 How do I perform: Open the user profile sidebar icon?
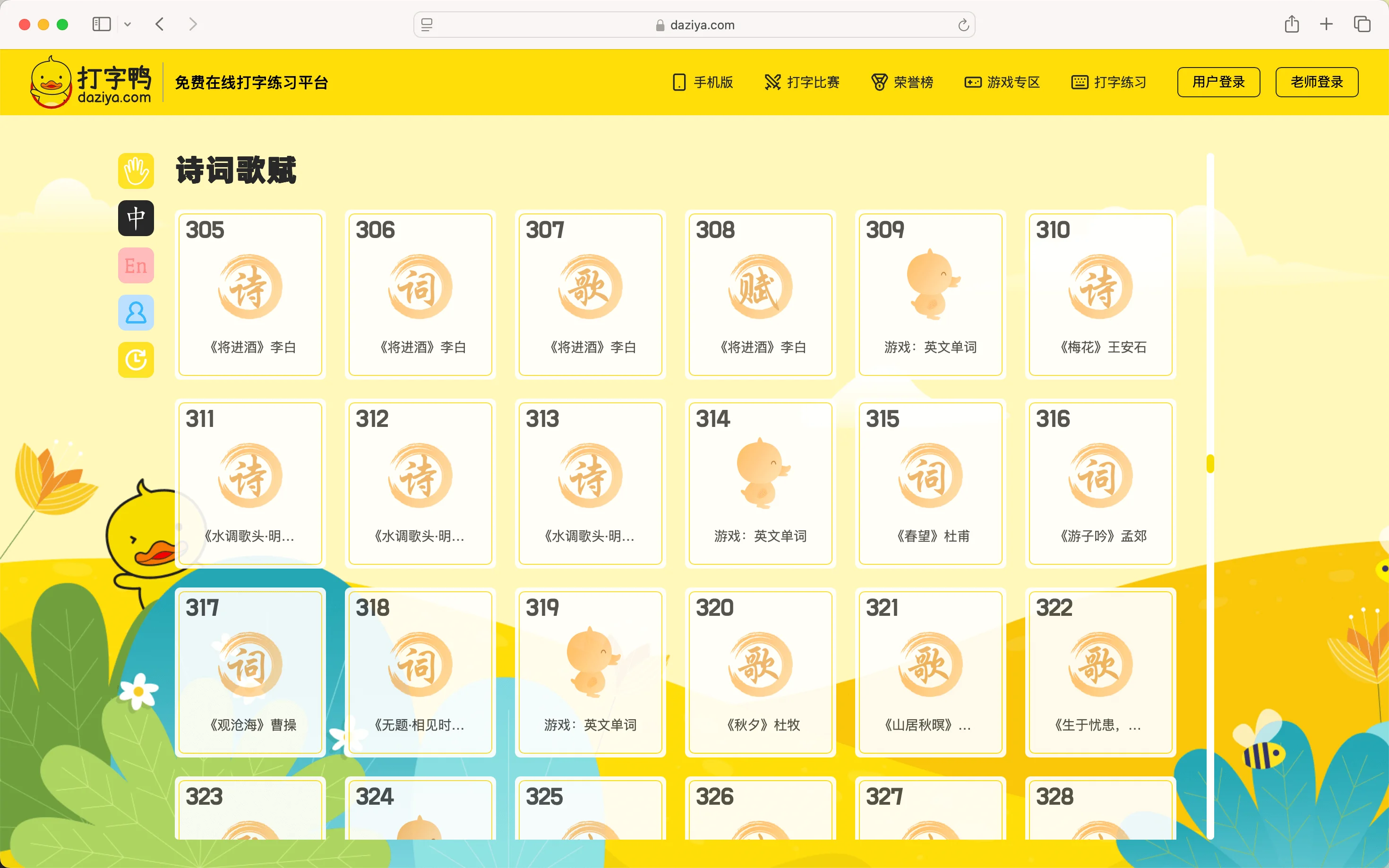click(136, 313)
